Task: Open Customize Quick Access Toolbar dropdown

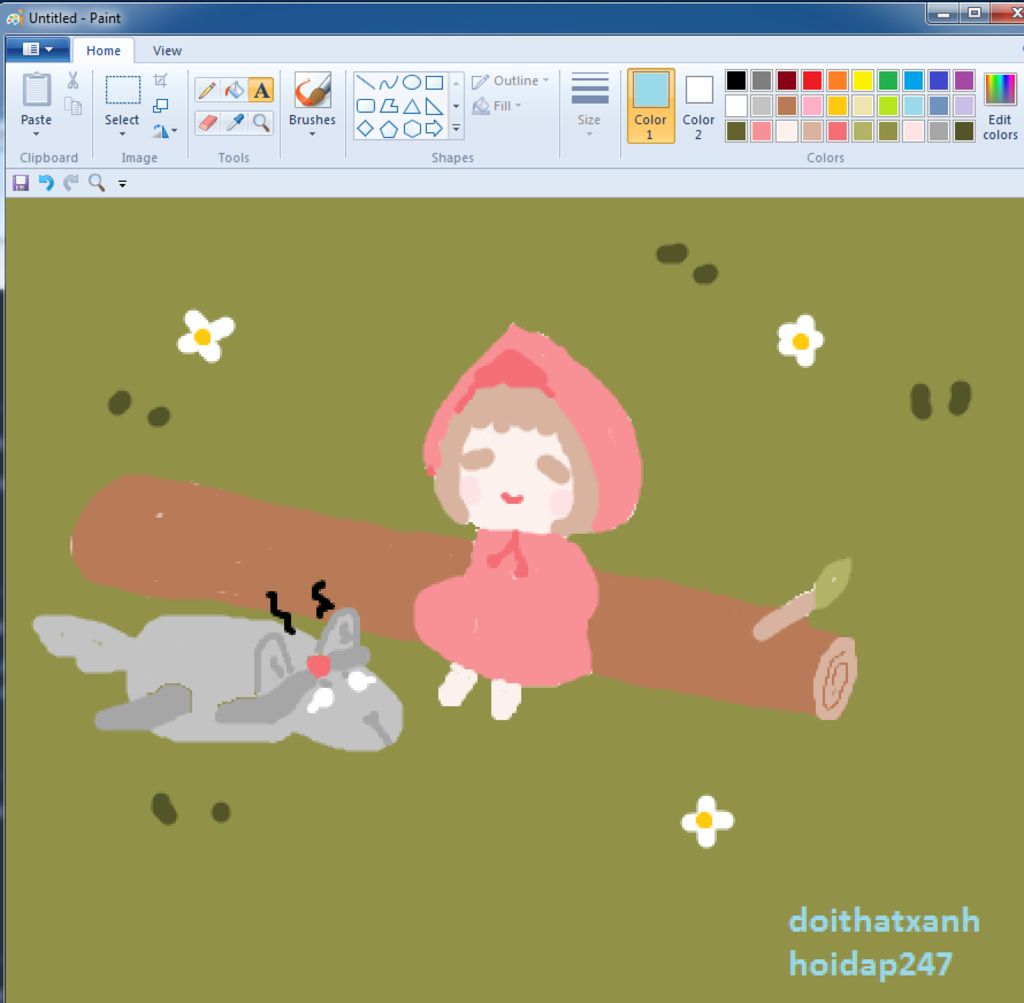Action: [x=122, y=183]
